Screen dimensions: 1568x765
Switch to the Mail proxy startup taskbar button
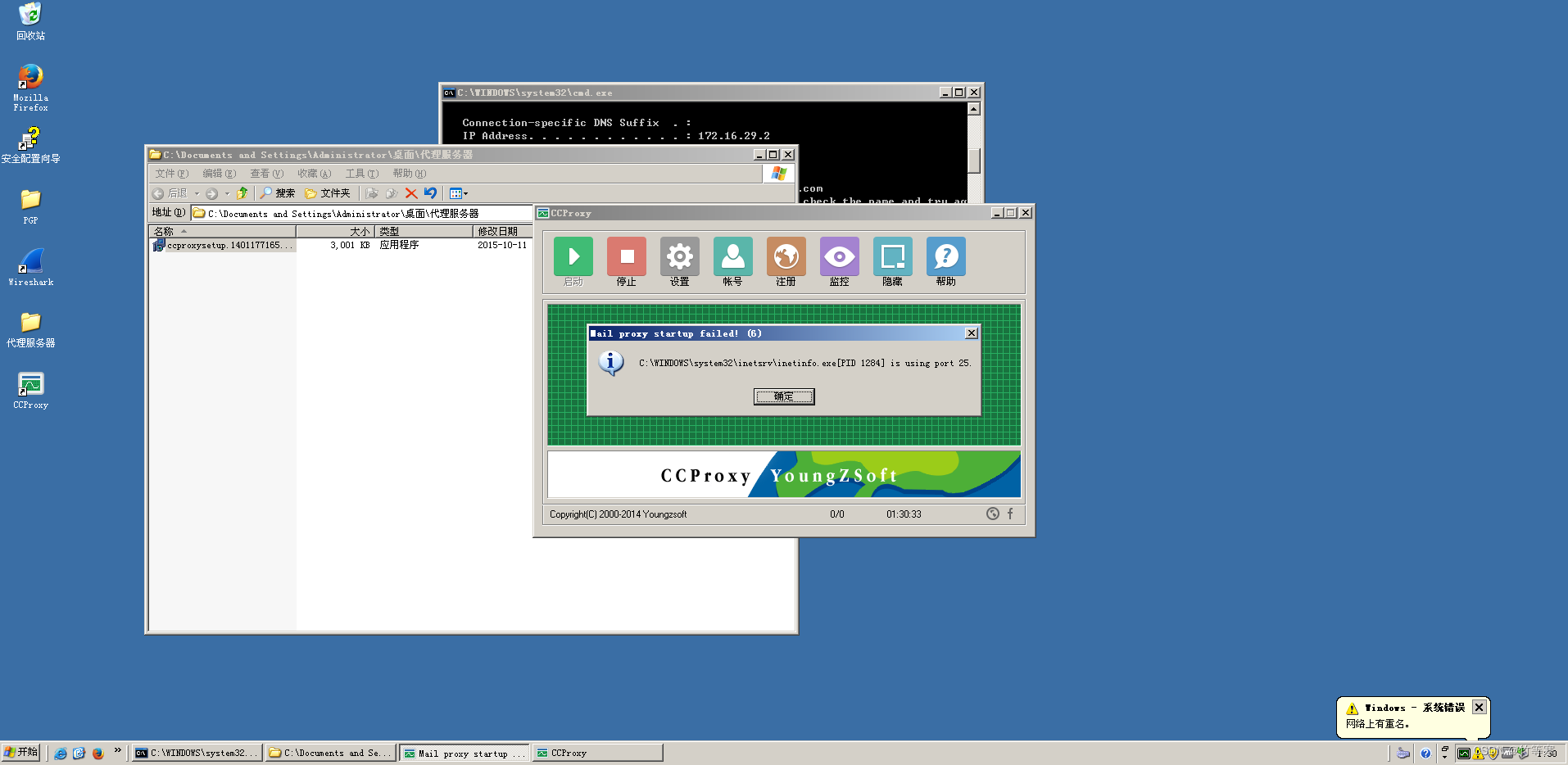click(x=465, y=753)
